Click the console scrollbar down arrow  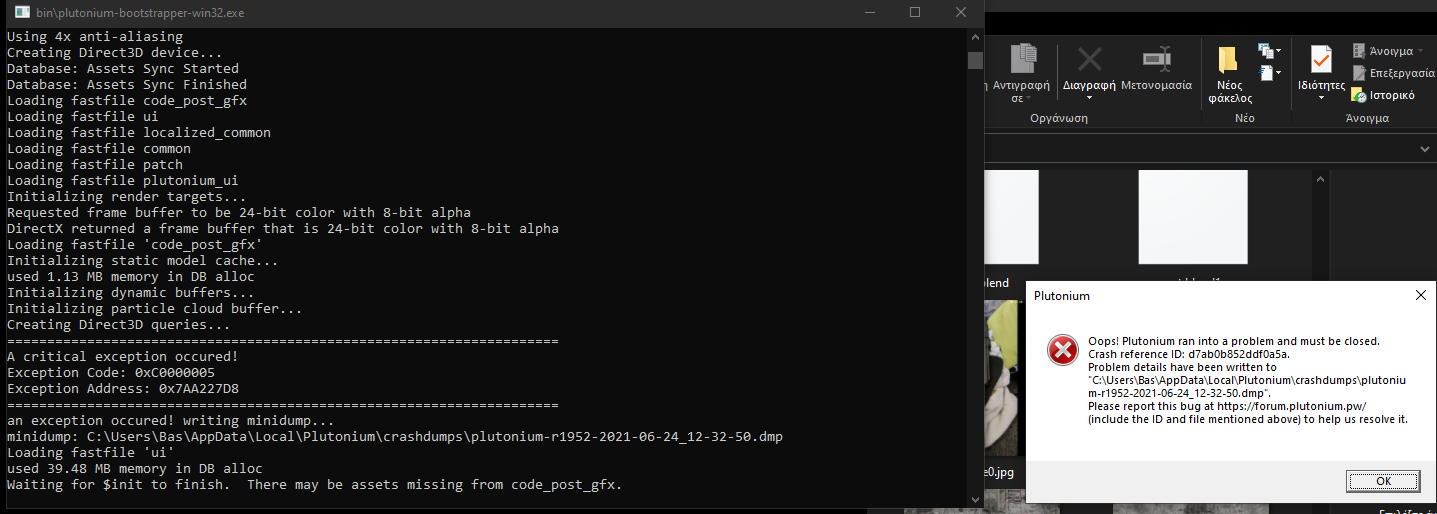coord(975,498)
